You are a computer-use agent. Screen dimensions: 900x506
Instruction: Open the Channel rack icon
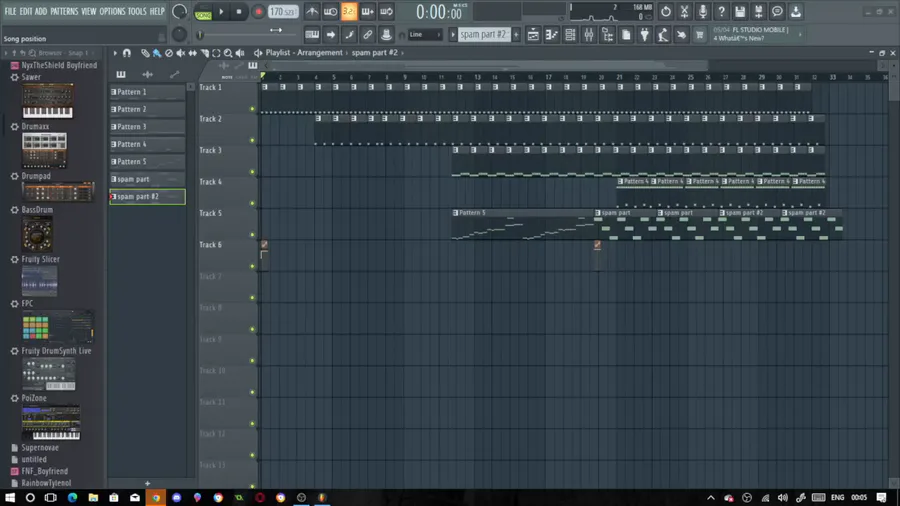point(570,35)
